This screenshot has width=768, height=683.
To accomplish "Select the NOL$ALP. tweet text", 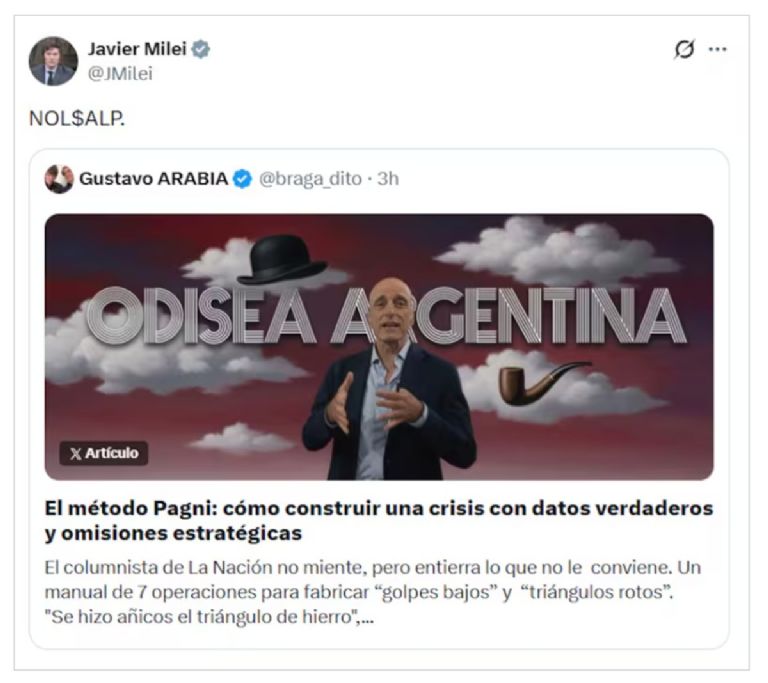I will (x=77, y=118).
